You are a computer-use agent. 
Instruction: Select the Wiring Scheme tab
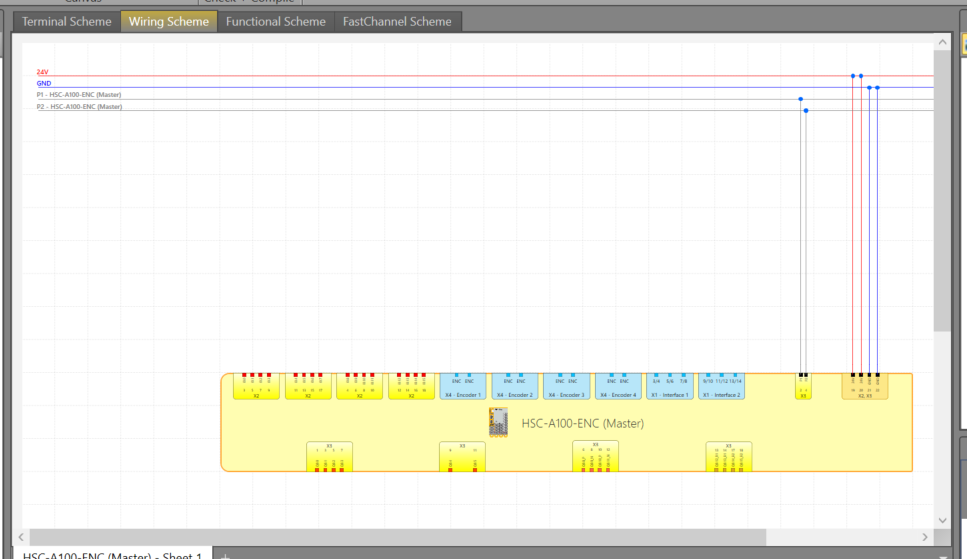[x=169, y=22]
